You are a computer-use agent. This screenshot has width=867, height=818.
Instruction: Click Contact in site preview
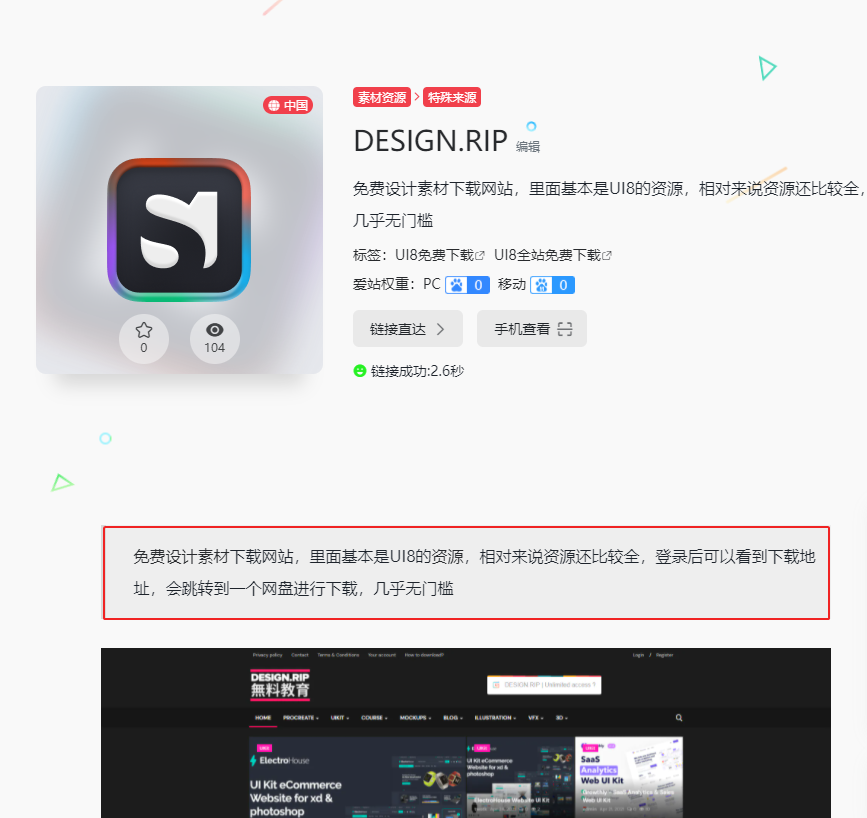[300, 655]
